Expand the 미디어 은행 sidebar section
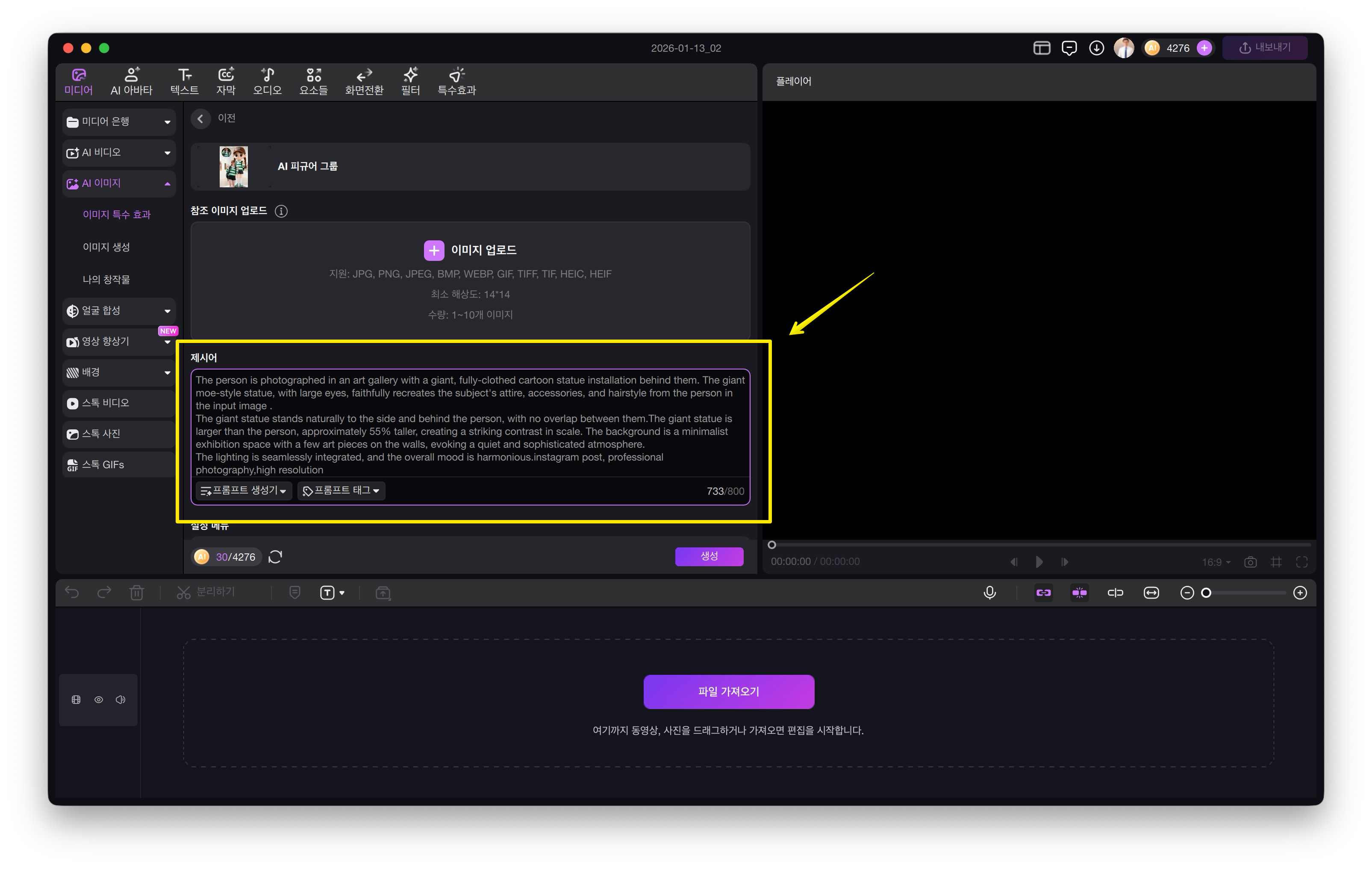The image size is (1372, 869). (119, 121)
